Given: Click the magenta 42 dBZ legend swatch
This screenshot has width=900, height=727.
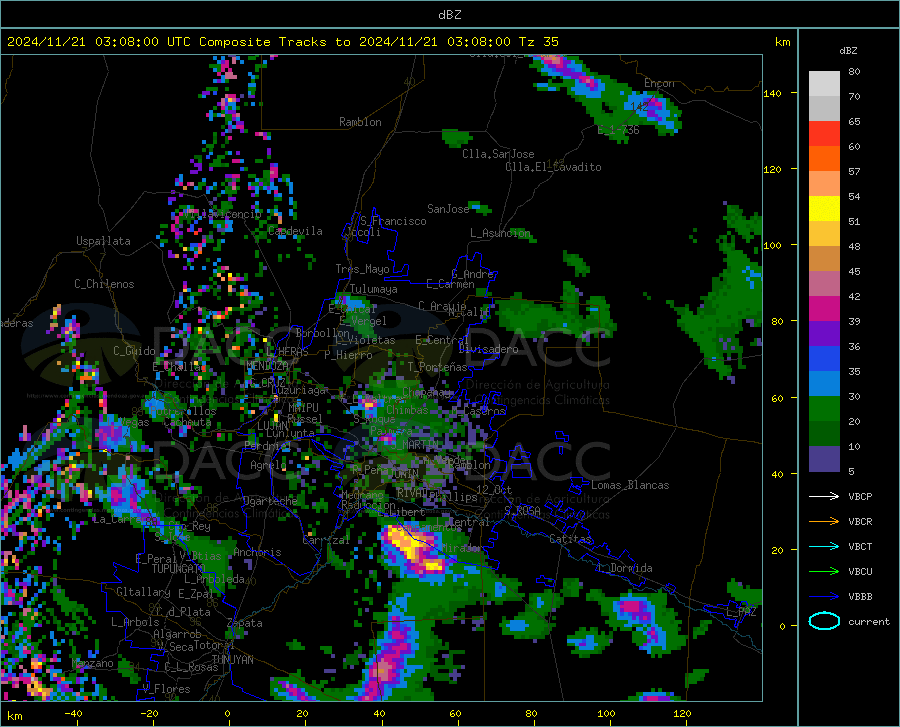Looking at the screenshot, I should tap(824, 308).
